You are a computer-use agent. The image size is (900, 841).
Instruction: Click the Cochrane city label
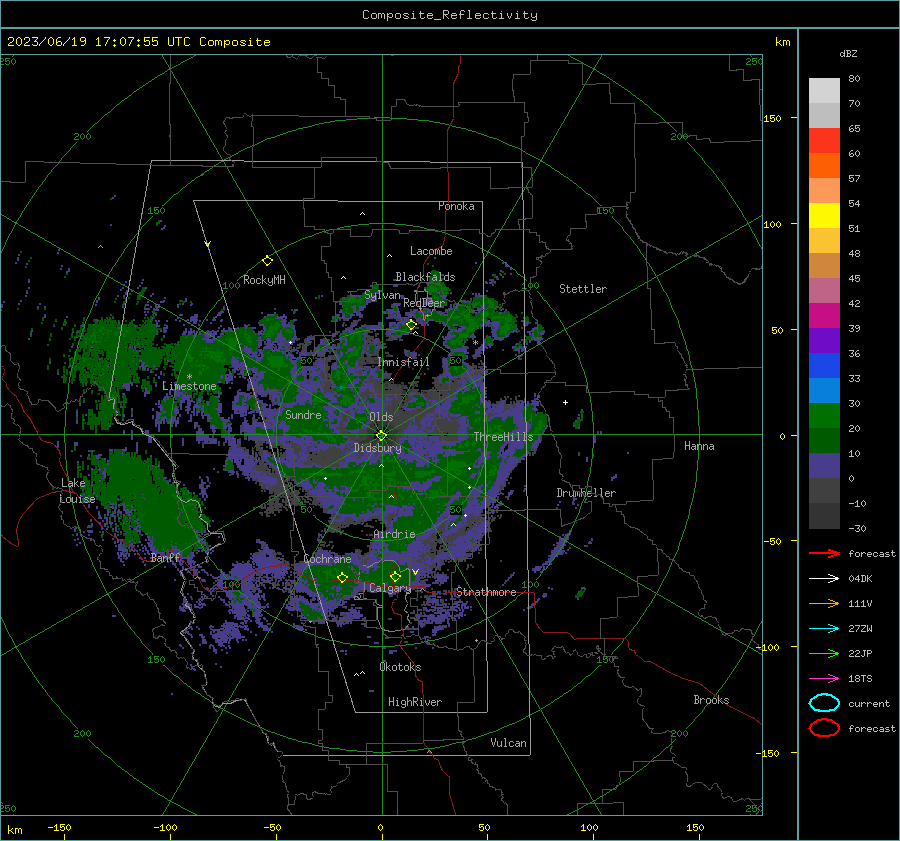(x=327, y=559)
